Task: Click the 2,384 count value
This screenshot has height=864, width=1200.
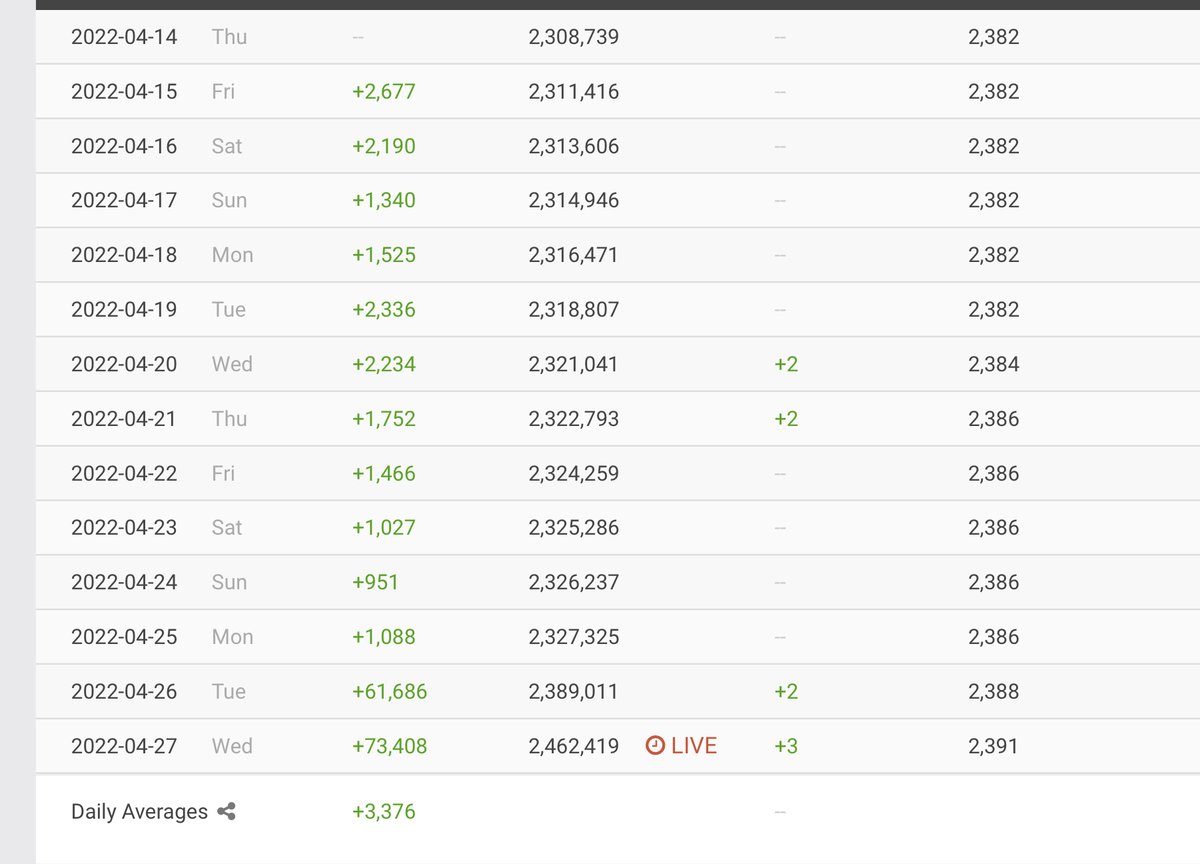Action: click(x=994, y=364)
